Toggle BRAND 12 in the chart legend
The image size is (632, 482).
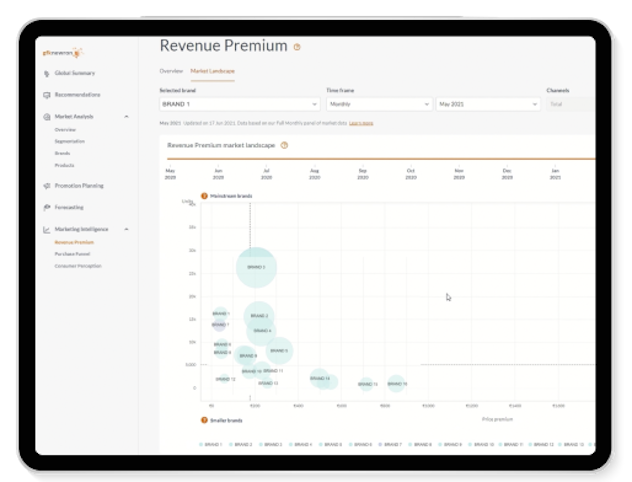click(x=540, y=444)
